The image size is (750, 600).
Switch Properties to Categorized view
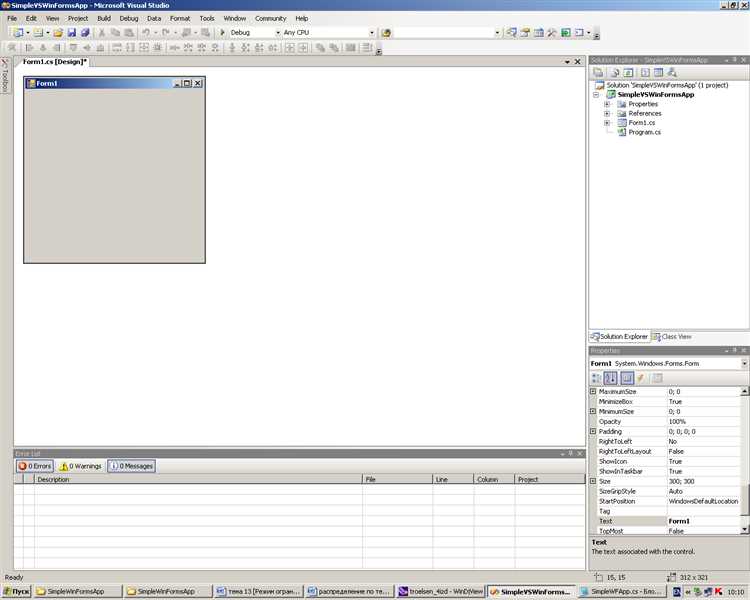pos(597,378)
